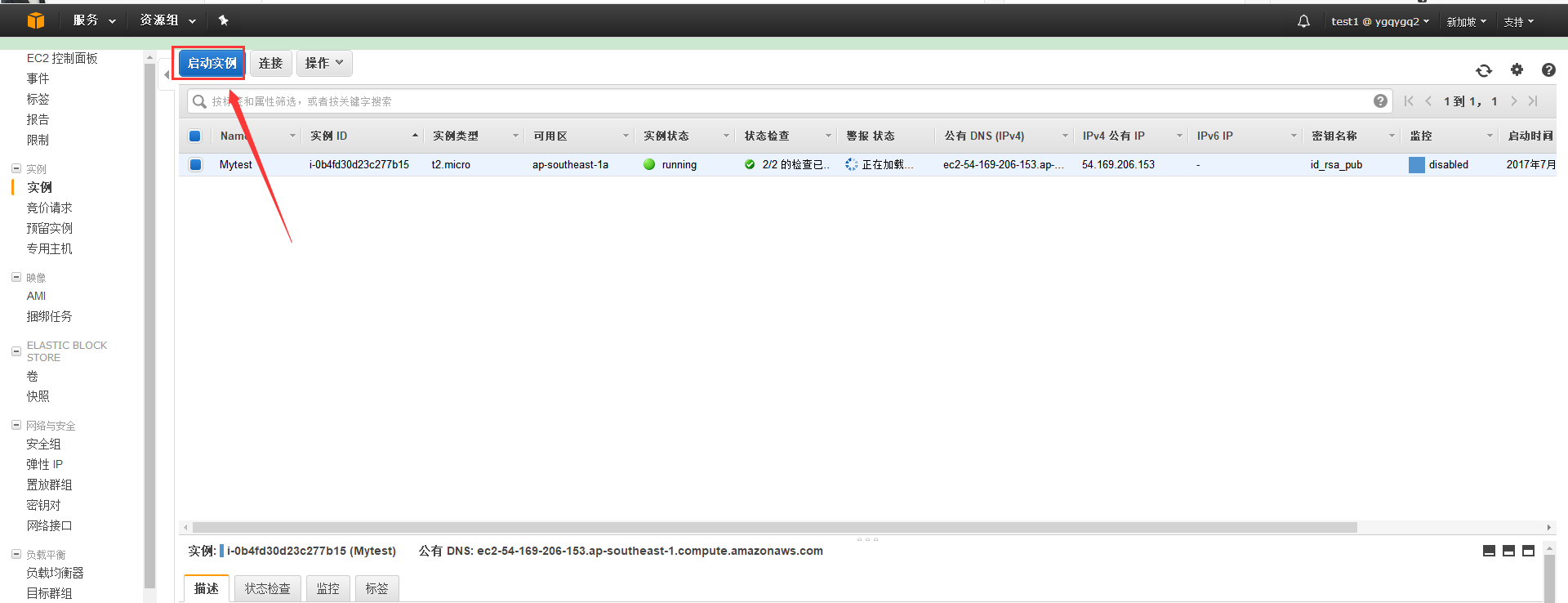Screen dimensions: 1568x603
Task: Open 安全组 in sidebar
Action: 43,444
